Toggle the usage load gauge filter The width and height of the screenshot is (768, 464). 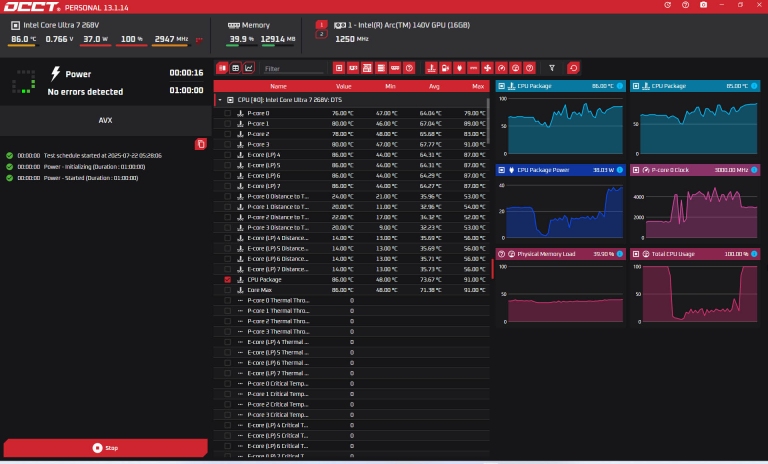[x=515, y=68]
